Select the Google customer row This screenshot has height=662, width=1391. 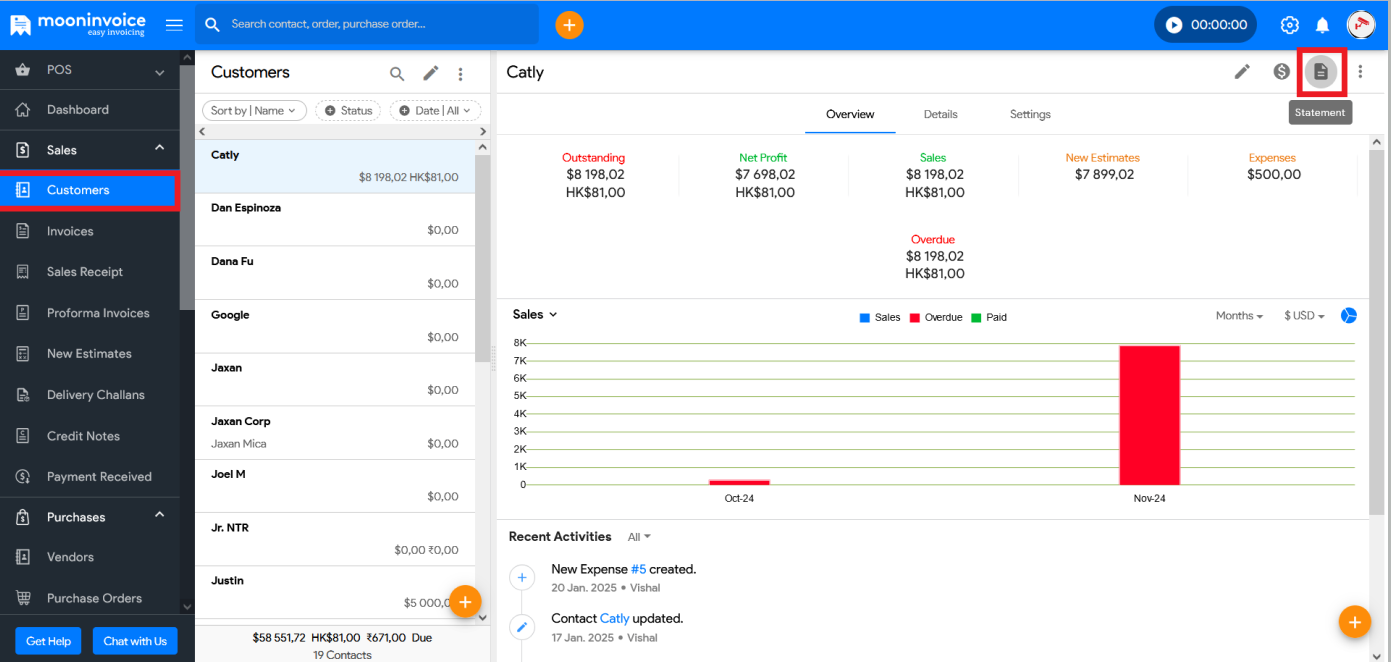coord(335,326)
